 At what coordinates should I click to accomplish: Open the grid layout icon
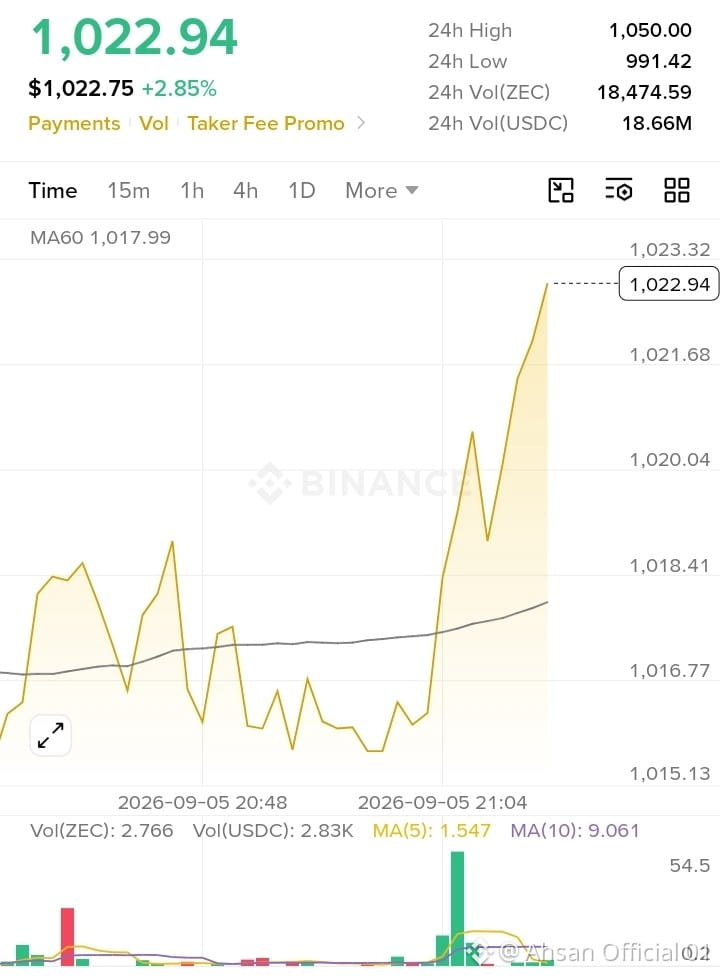point(676,190)
